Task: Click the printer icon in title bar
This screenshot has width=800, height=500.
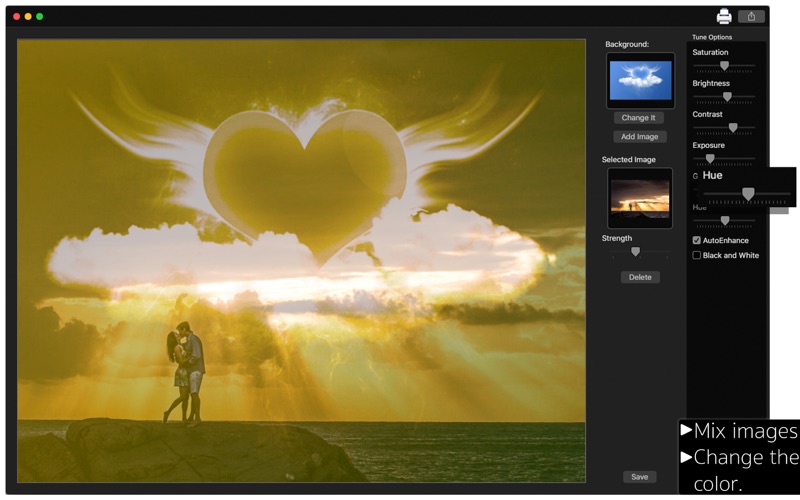Action: pos(724,16)
